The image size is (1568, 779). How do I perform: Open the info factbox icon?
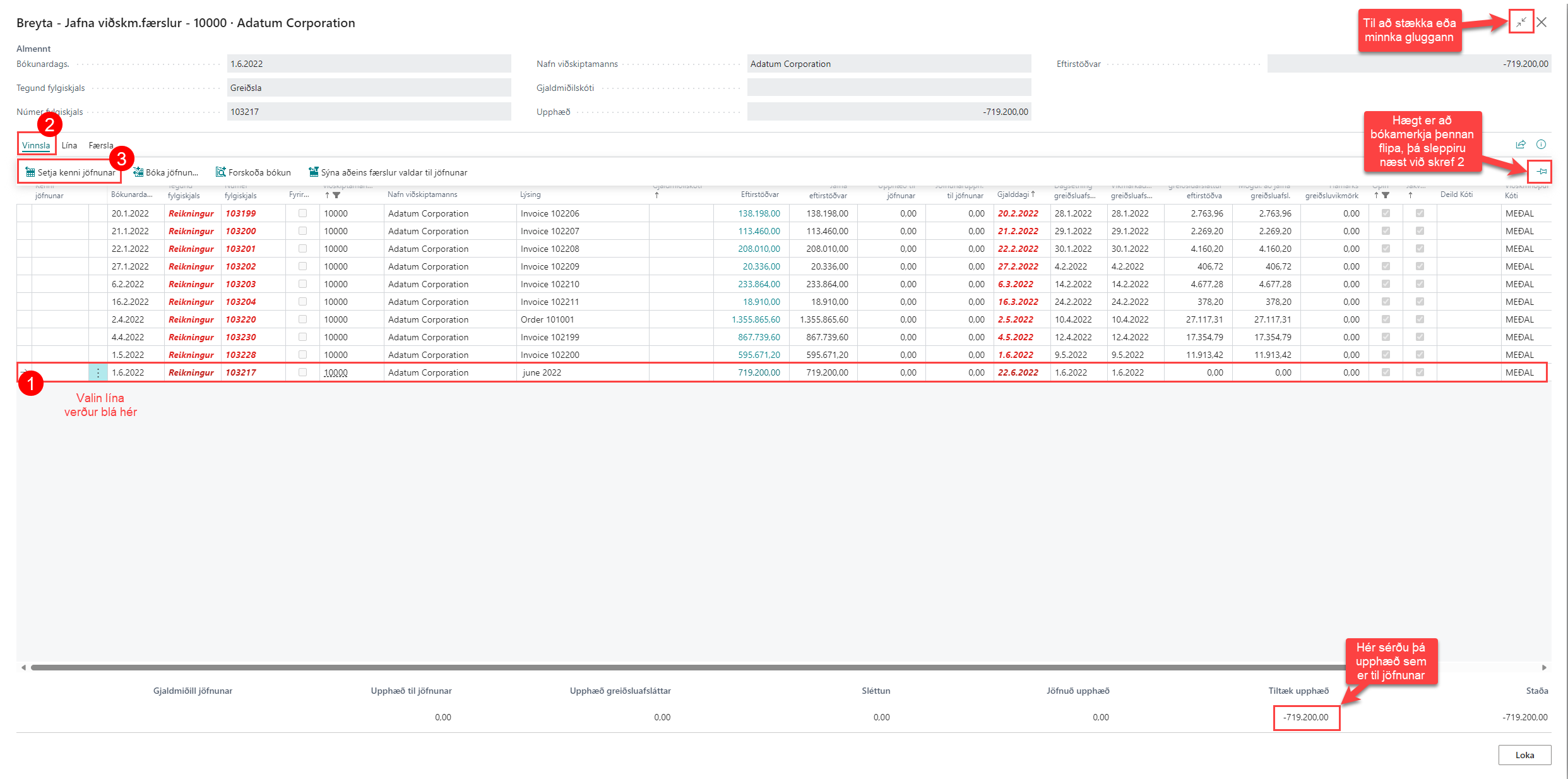pyautogui.click(x=1541, y=145)
